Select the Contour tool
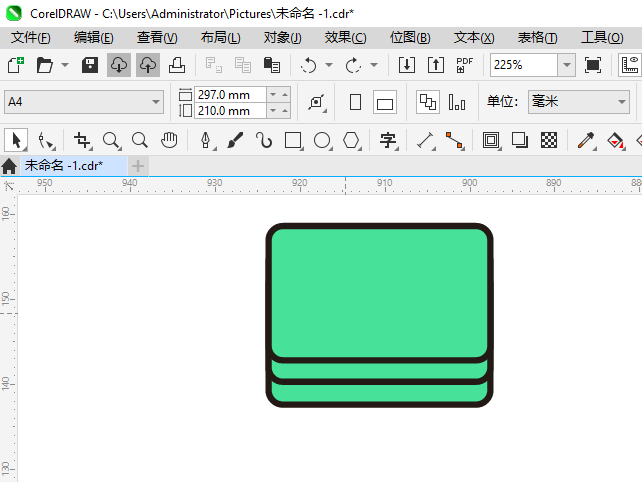 point(492,140)
